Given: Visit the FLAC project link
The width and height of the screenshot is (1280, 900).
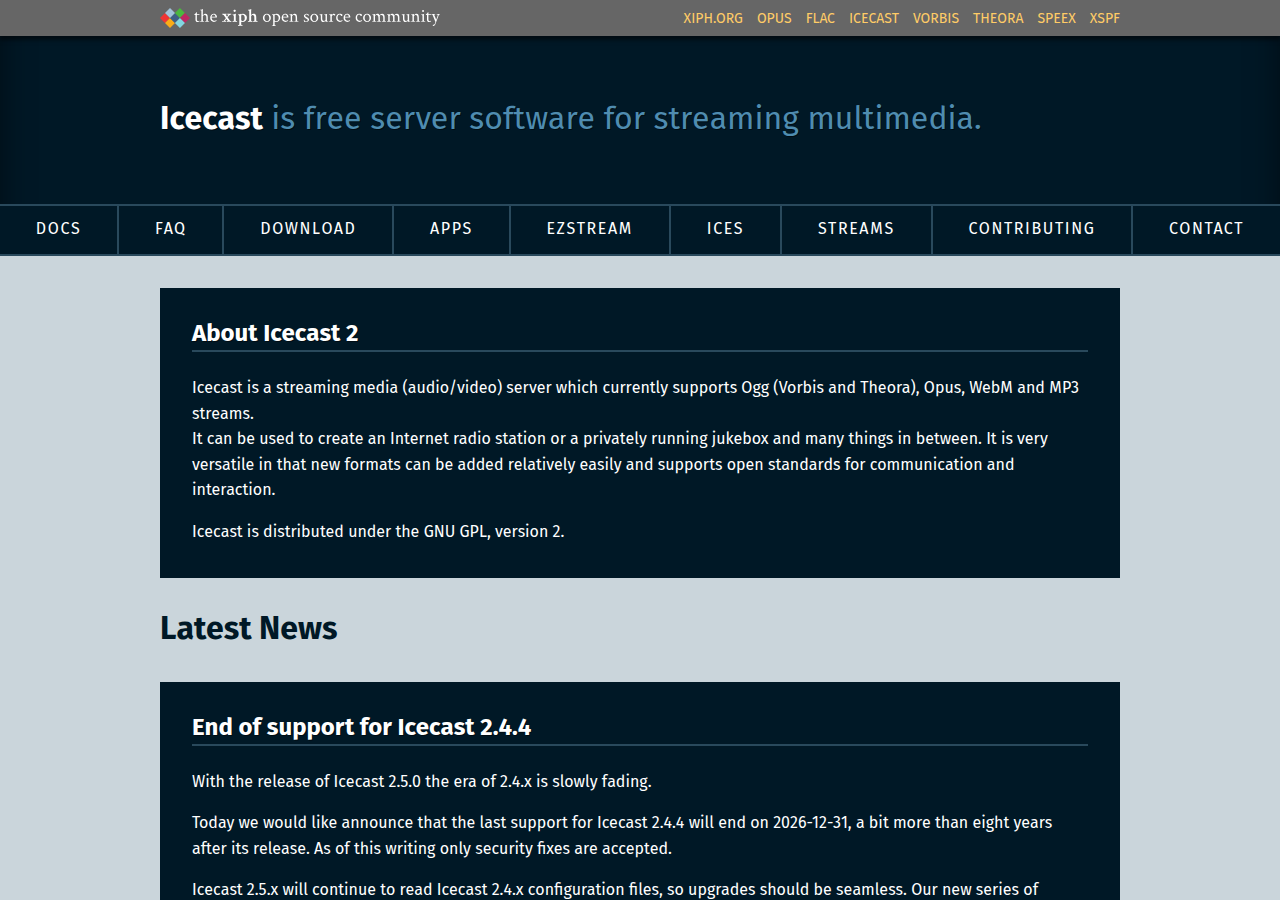Looking at the screenshot, I should [x=820, y=18].
